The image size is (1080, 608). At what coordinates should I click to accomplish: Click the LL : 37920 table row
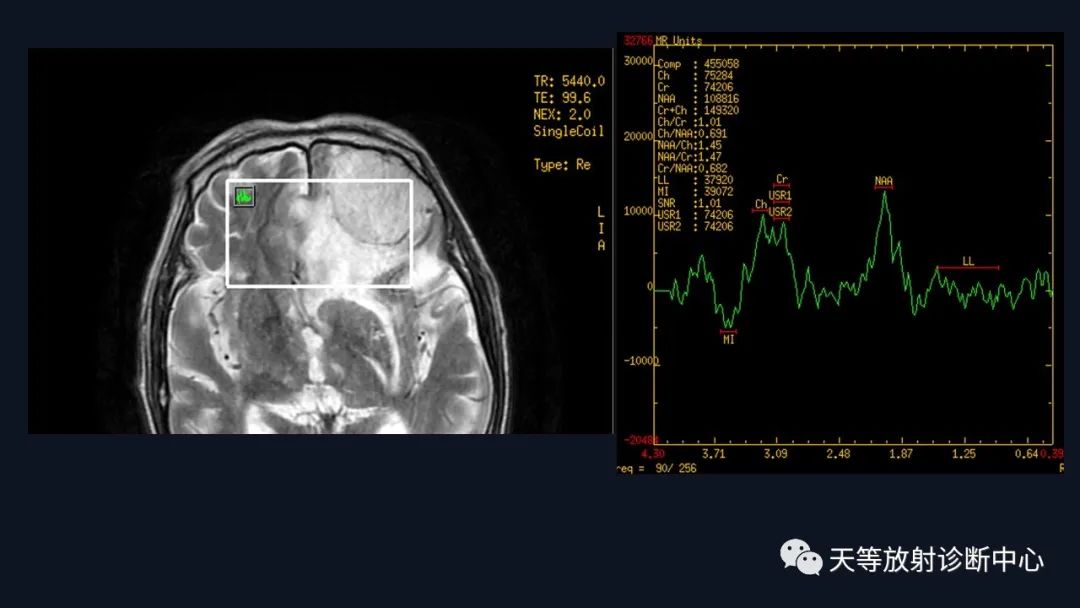pos(695,180)
